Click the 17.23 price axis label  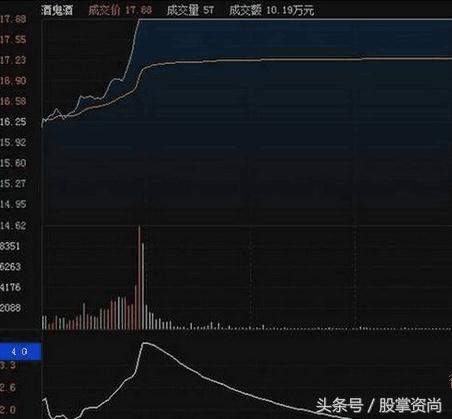pos(13,60)
